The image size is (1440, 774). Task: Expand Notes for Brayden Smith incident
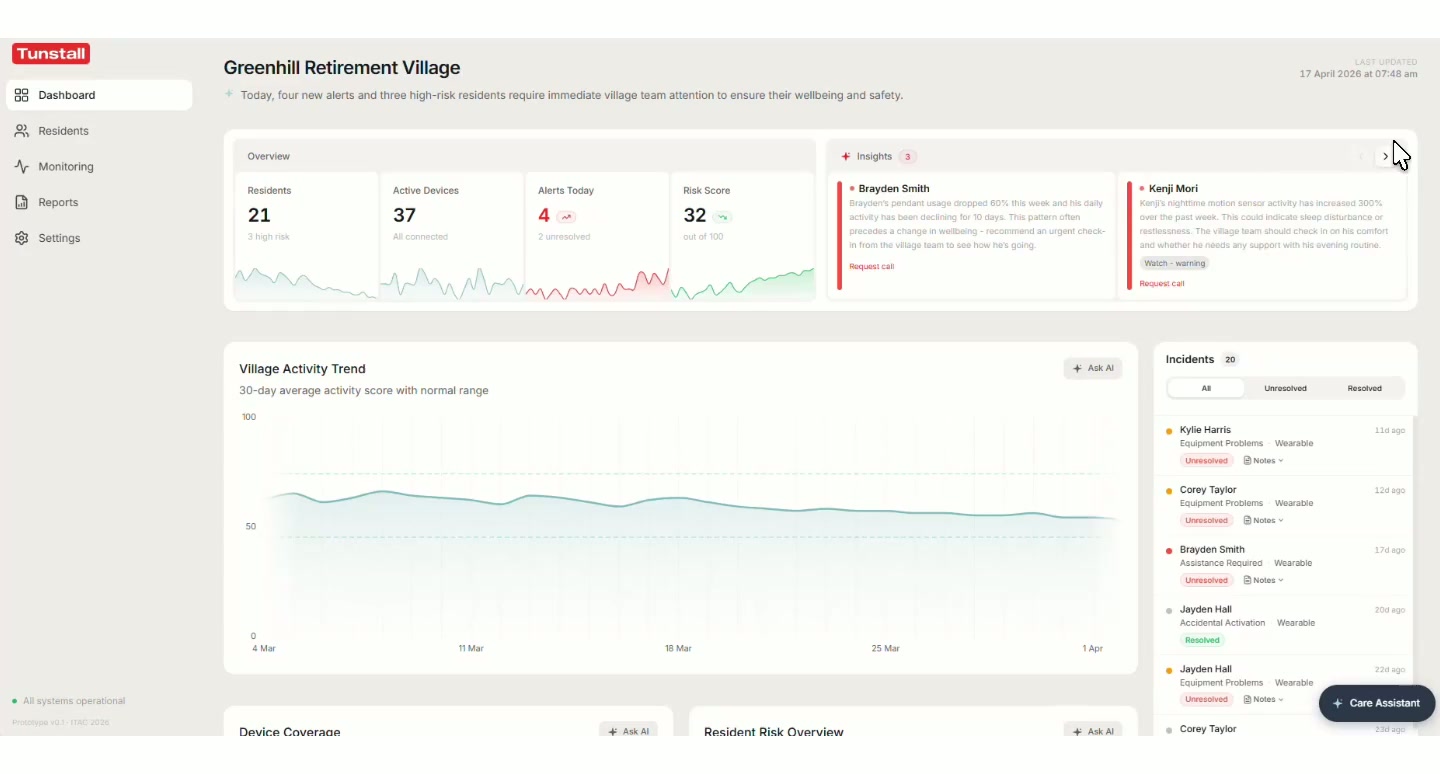tap(1263, 580)
